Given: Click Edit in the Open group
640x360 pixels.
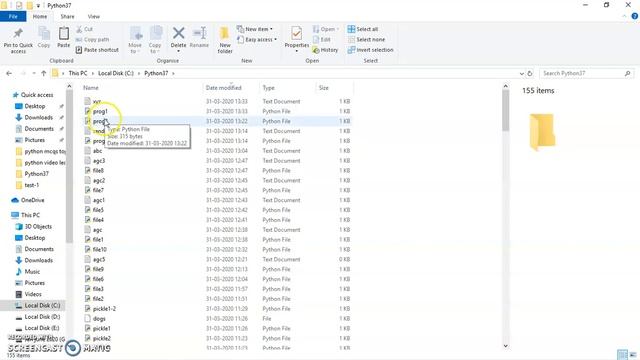Looking at the screenshot, I should (322, 40).
